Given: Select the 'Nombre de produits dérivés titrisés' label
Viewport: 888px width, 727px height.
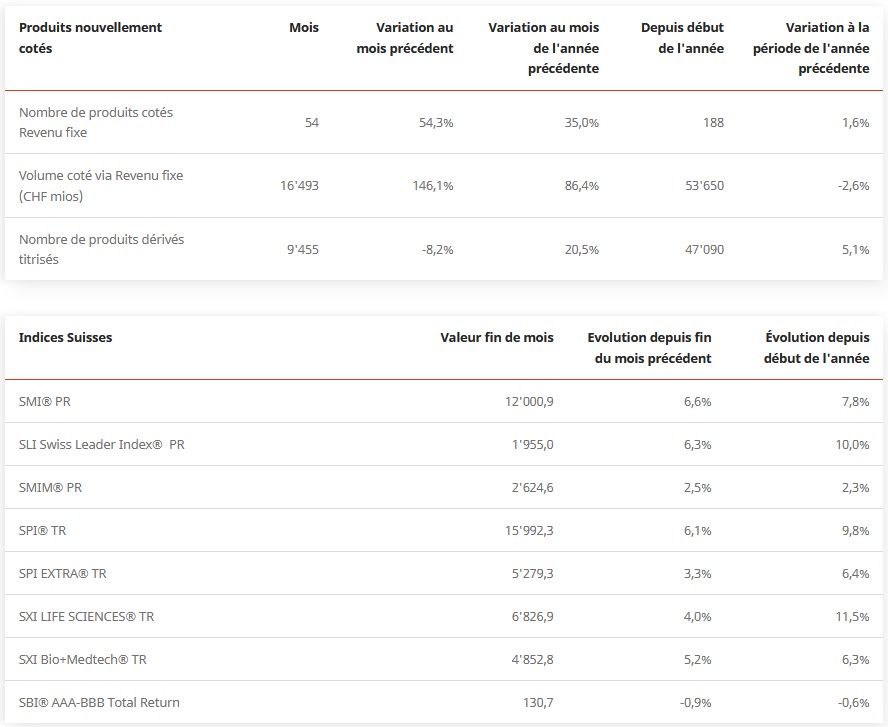Looking at the screenshot, I should click(101, 249).
